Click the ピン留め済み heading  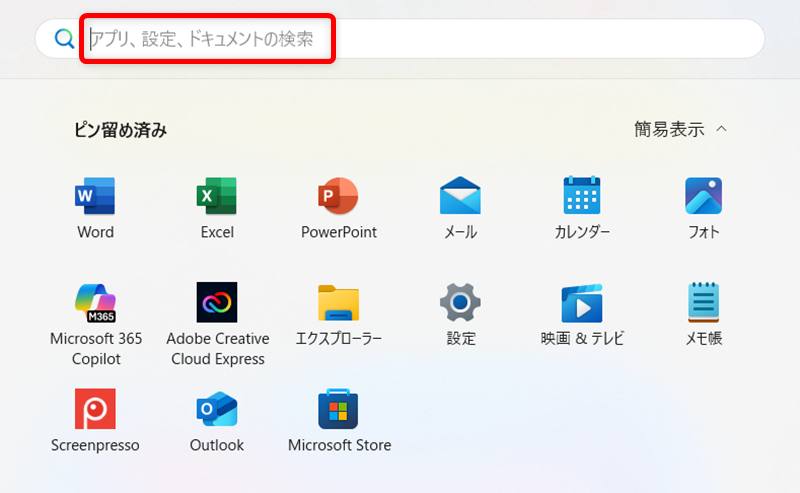120,130
